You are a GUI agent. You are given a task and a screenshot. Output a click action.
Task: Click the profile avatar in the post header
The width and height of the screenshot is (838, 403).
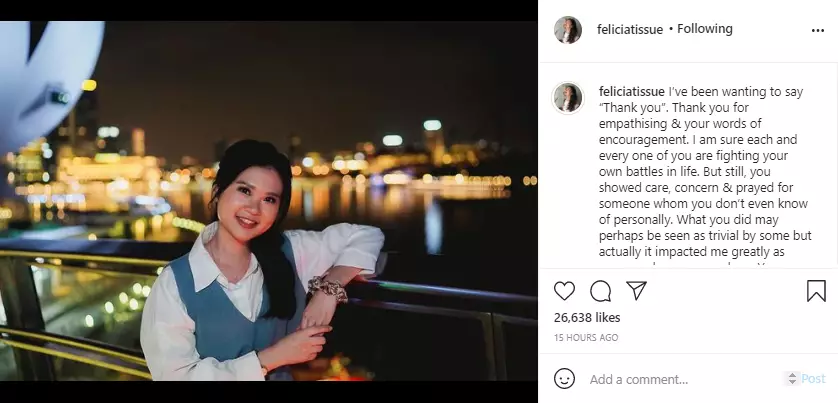pyautogui.click(x=568, y=30)
